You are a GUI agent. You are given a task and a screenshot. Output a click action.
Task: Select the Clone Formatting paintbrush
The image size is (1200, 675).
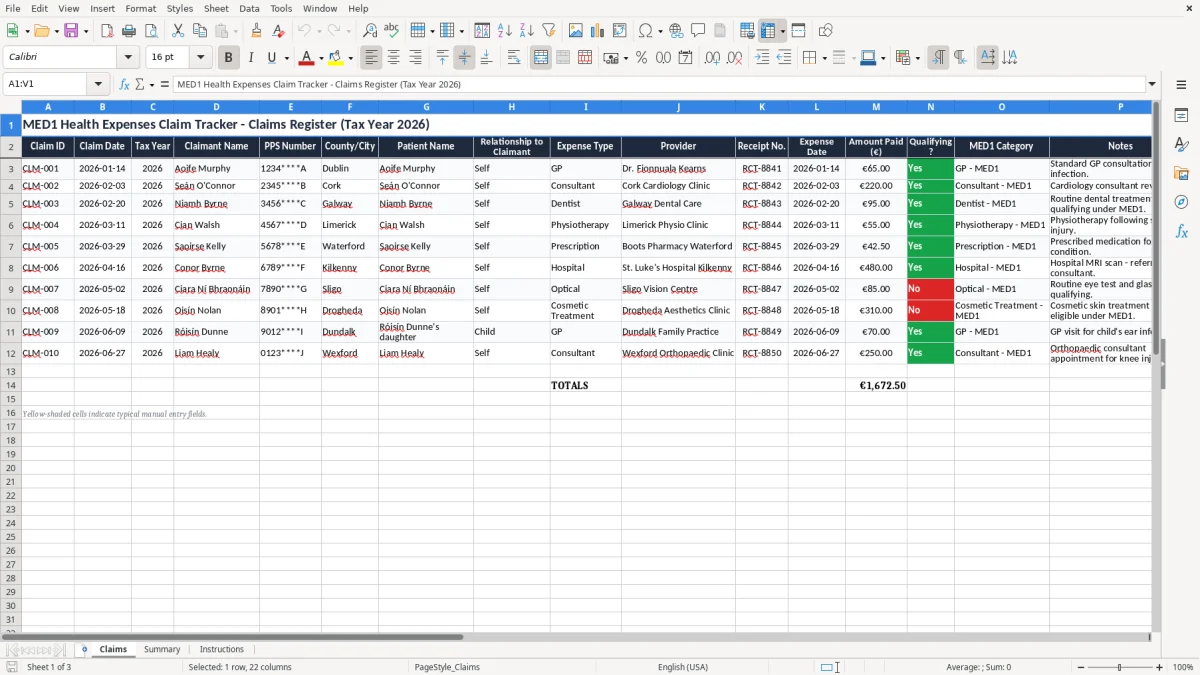click(x=257, y=31)
